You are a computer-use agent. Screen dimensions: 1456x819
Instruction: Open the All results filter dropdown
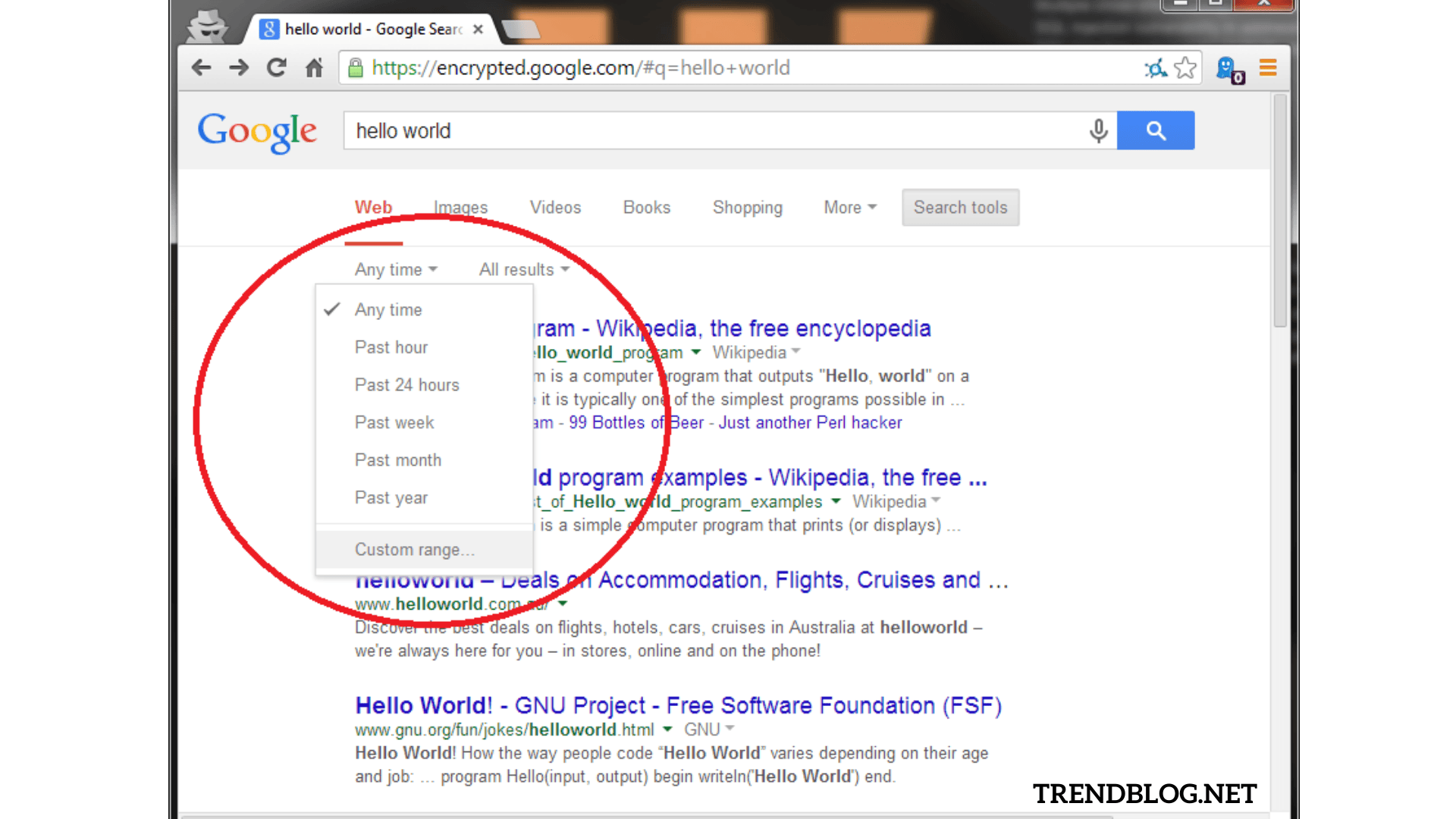[524, 270]
